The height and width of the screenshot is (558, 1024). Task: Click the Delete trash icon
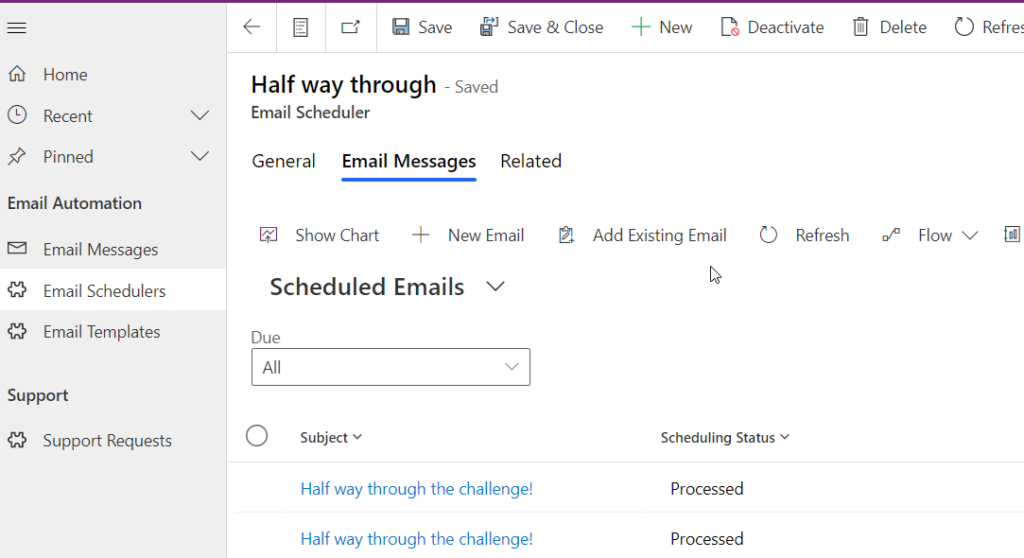click(x=861, y=27)
